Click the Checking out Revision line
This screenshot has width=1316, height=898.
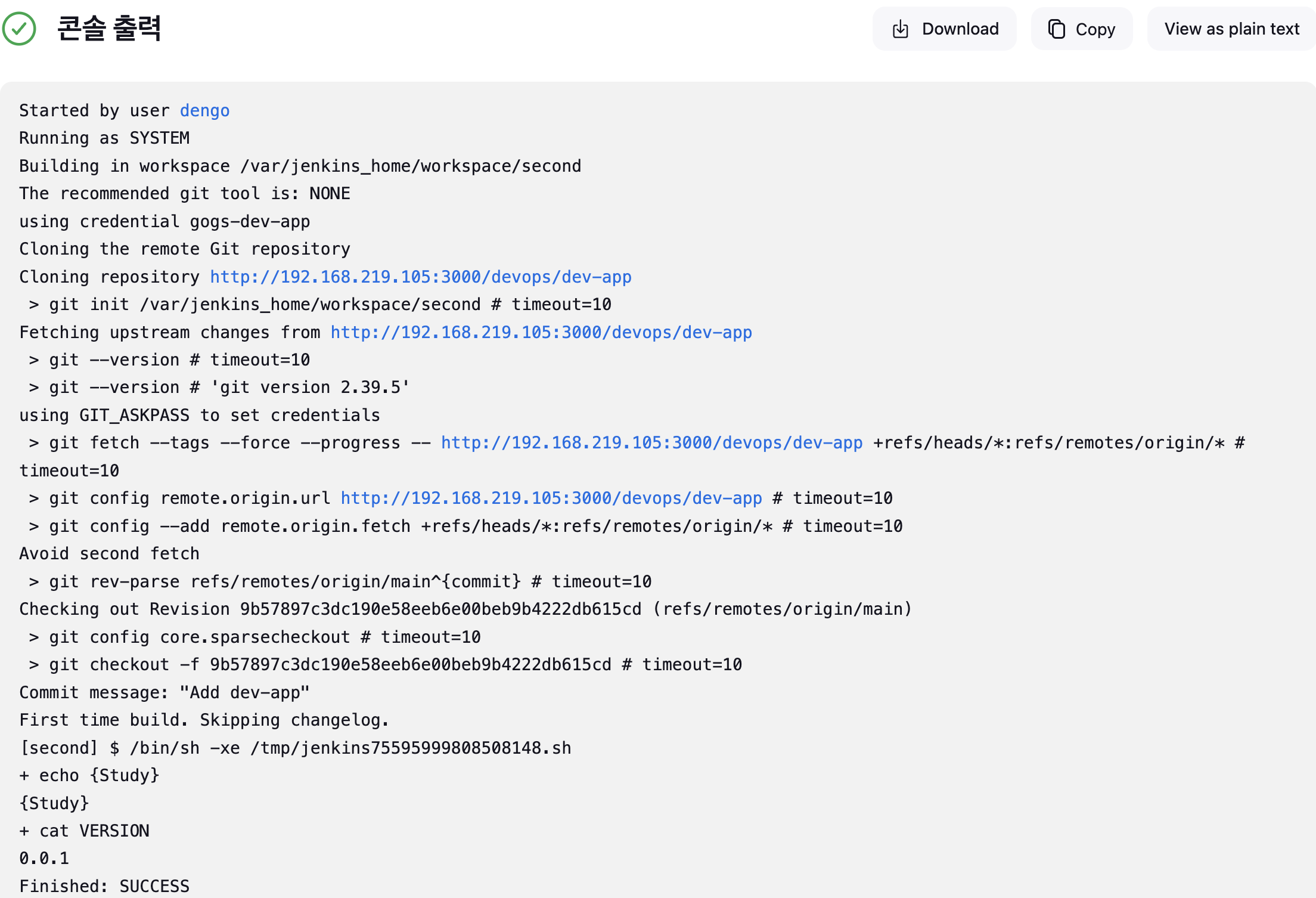click(465, 609)
